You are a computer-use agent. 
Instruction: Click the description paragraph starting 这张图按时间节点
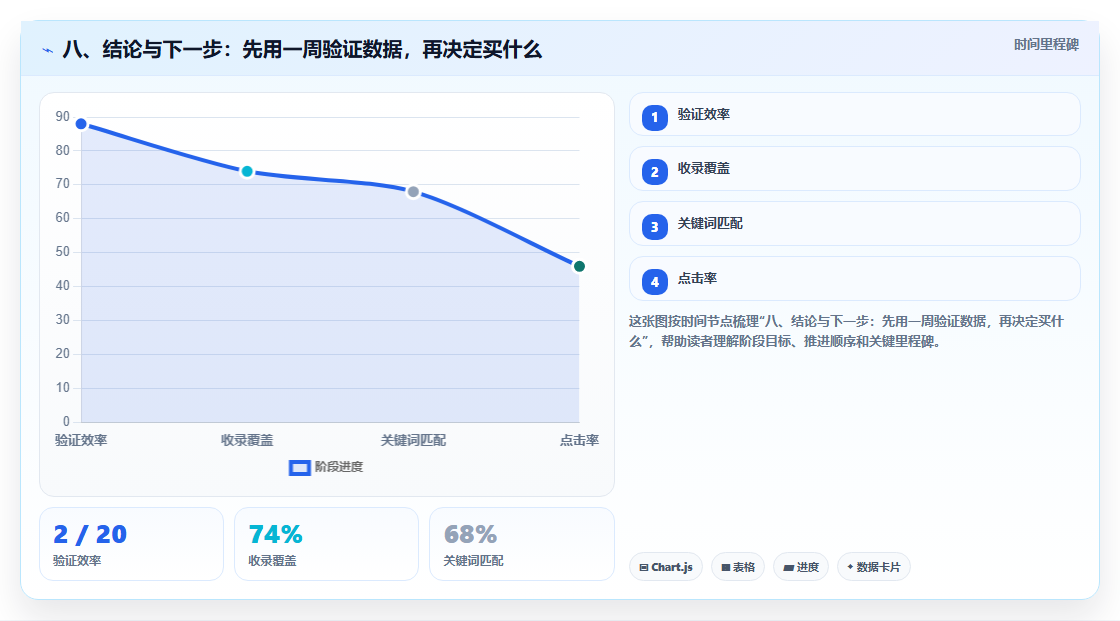846,331
